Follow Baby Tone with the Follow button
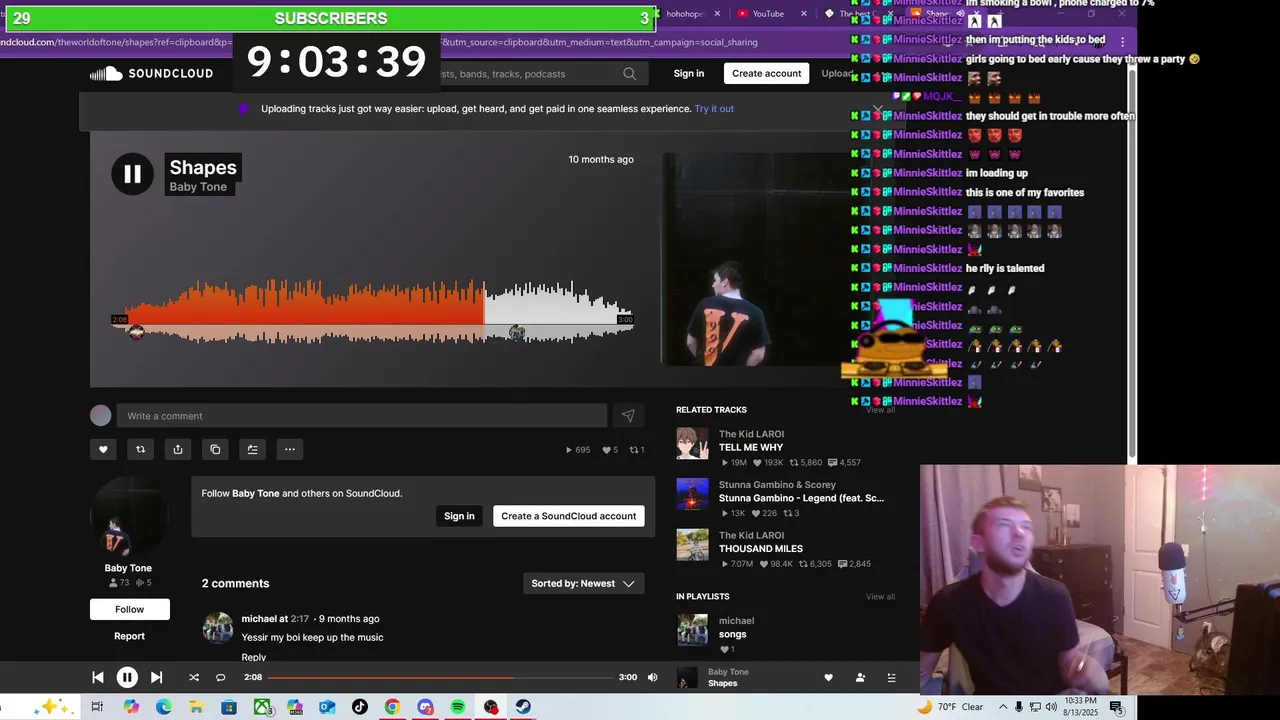The width and height of the screenshot is (1280, 720). pos(129,609)
